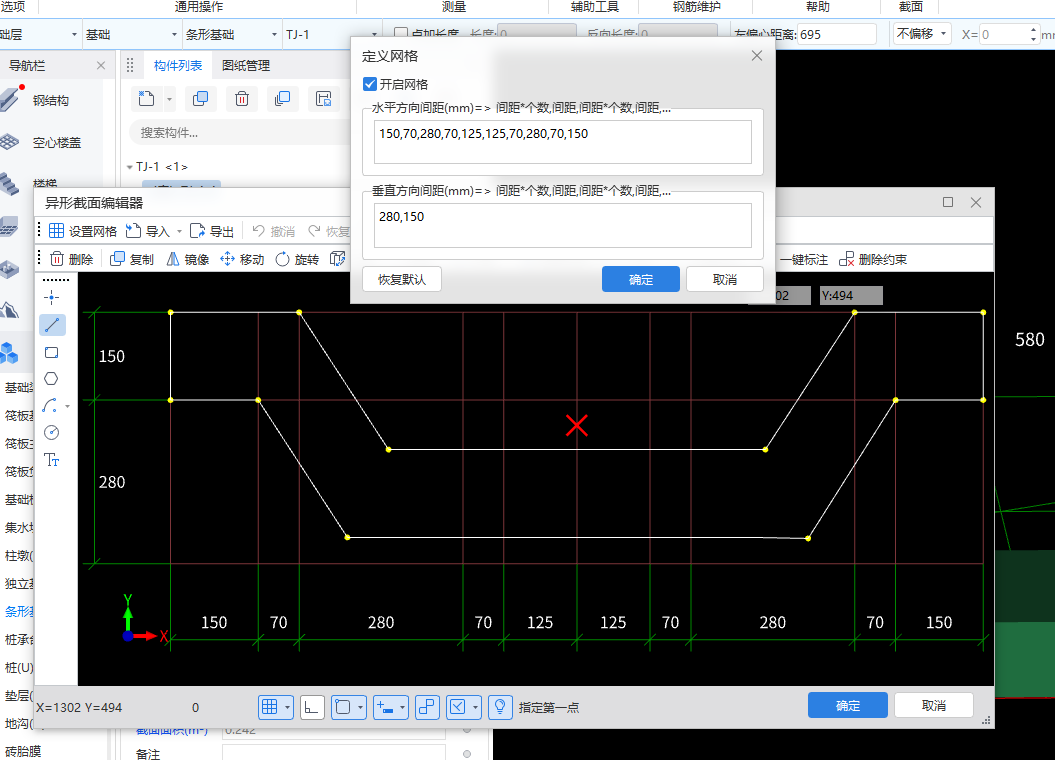The width and height of the screenshot is (1055, 760).
Task: Select the circle drawing tool
Action: [52, 432]
